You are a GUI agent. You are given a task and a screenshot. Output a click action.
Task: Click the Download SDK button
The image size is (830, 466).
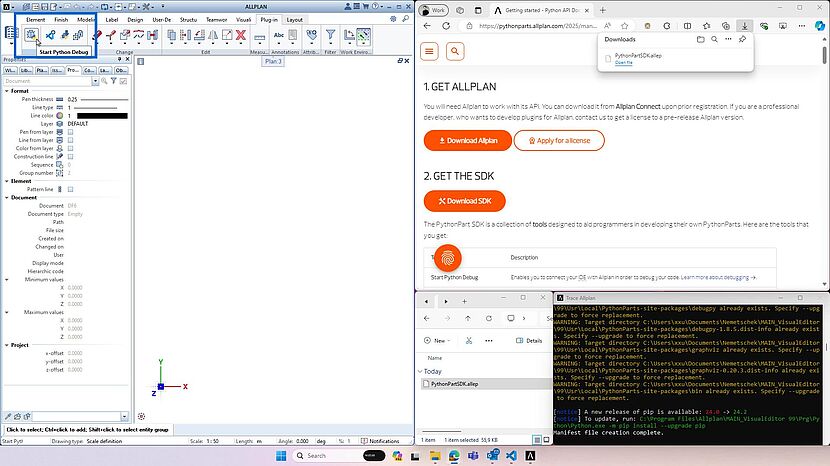457,201
